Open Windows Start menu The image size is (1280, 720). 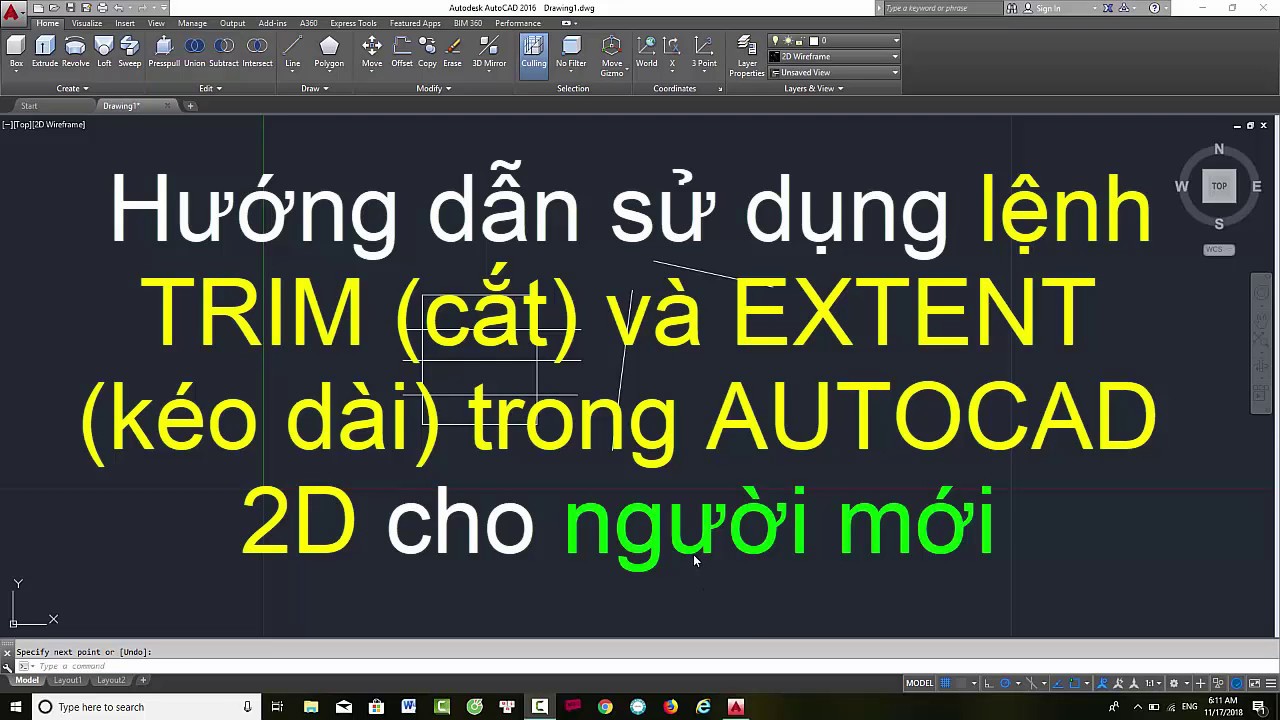coord(15,707)
